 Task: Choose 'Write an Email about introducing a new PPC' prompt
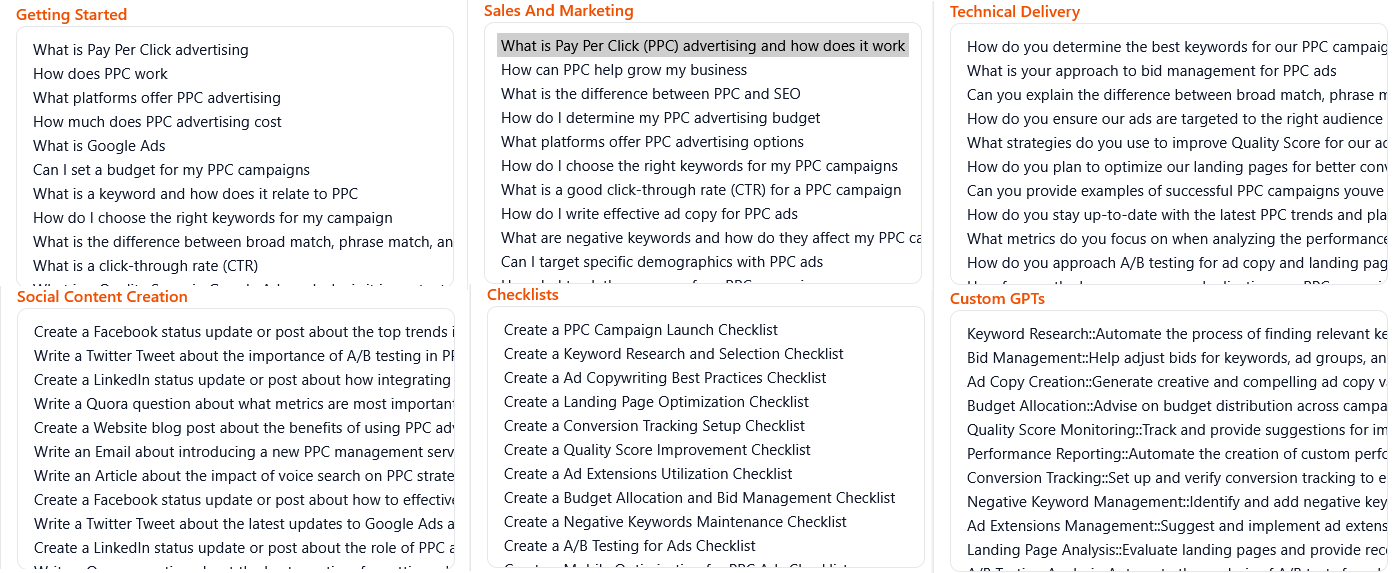coord(243,452)
